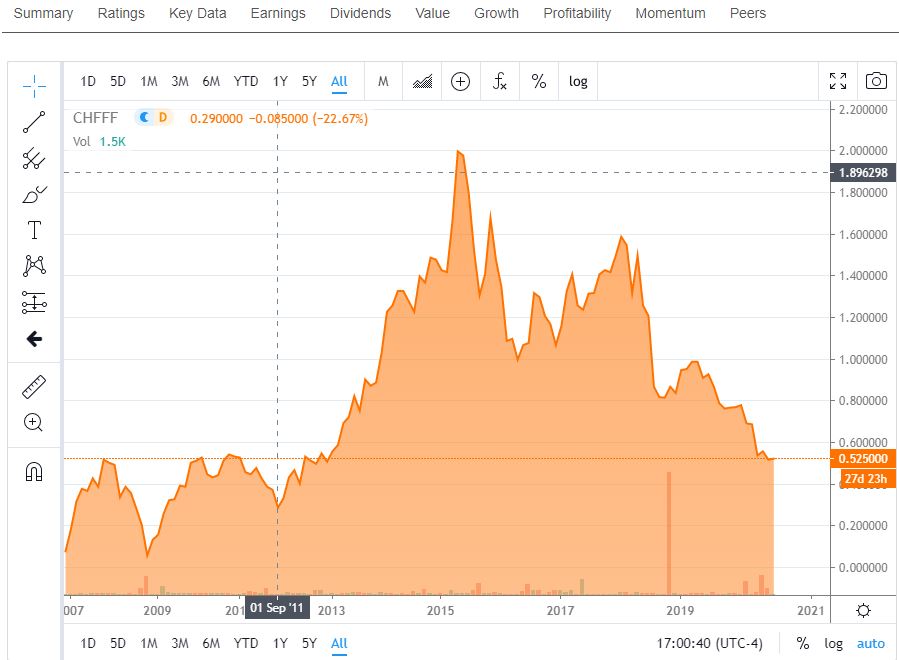Select the crosshair cursor tool
The image size is (899, 660).
coord(33,86)
